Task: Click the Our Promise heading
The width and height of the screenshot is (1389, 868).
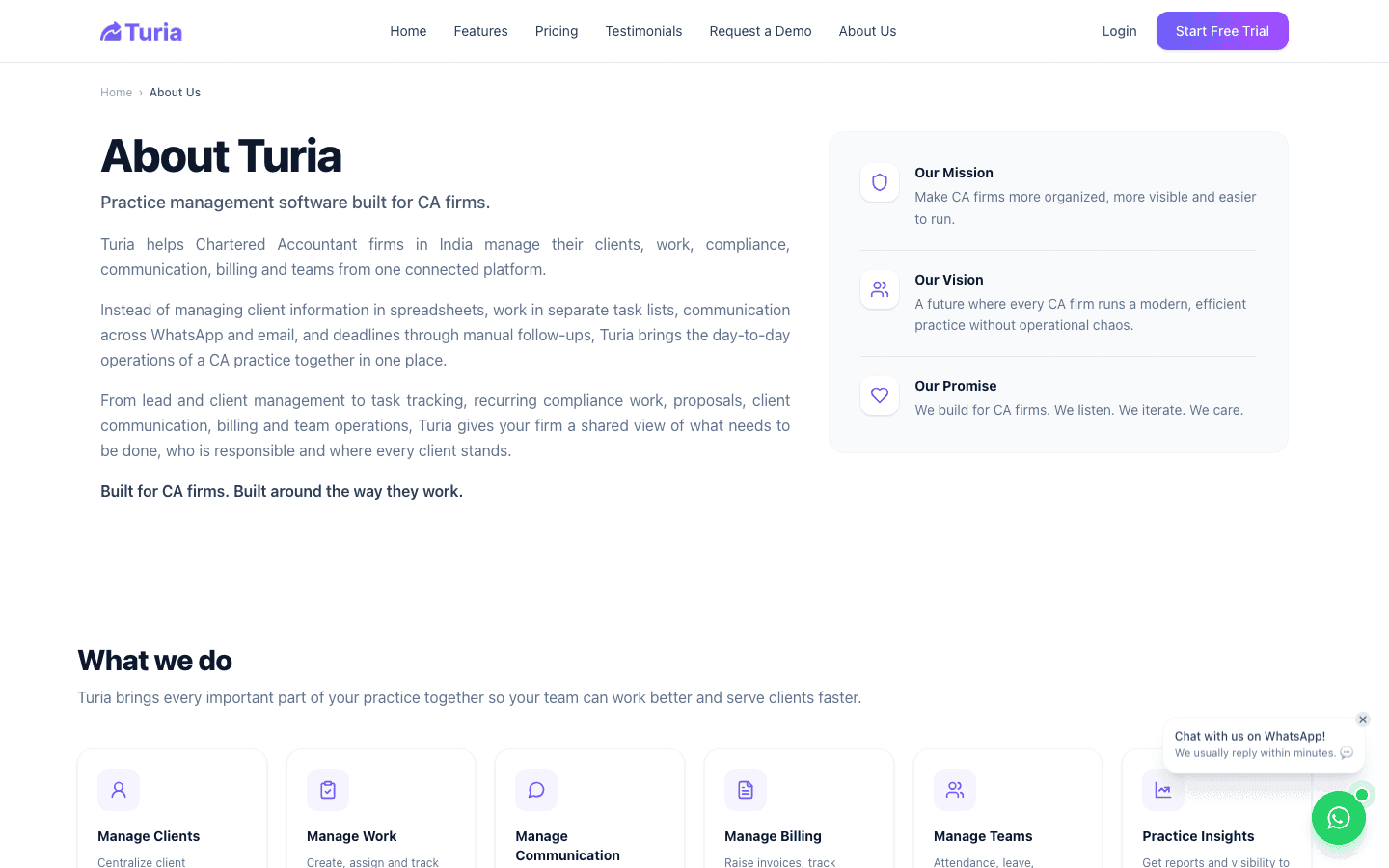Action: (x=956, y=386)
